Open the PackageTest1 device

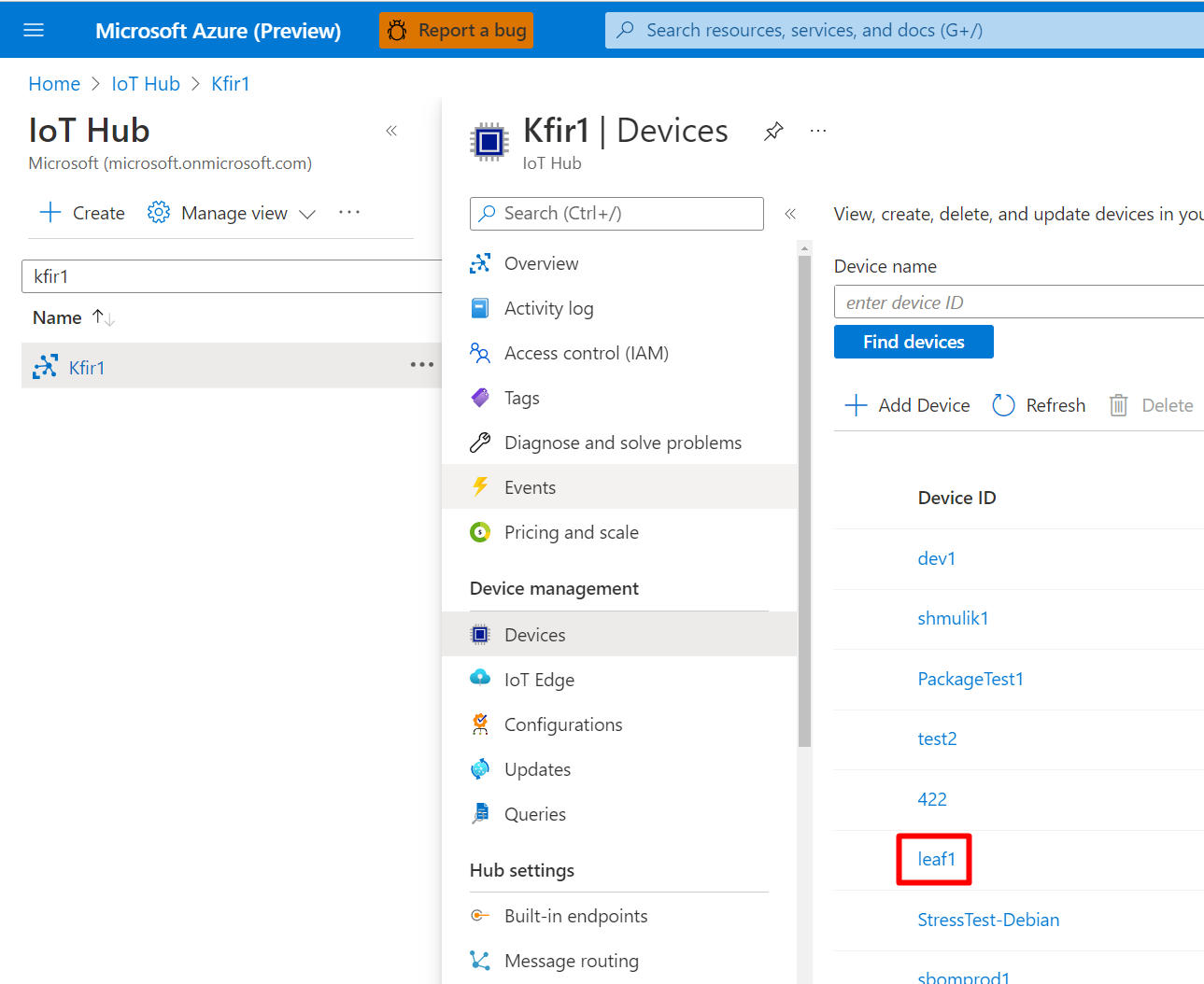(970, 679)
